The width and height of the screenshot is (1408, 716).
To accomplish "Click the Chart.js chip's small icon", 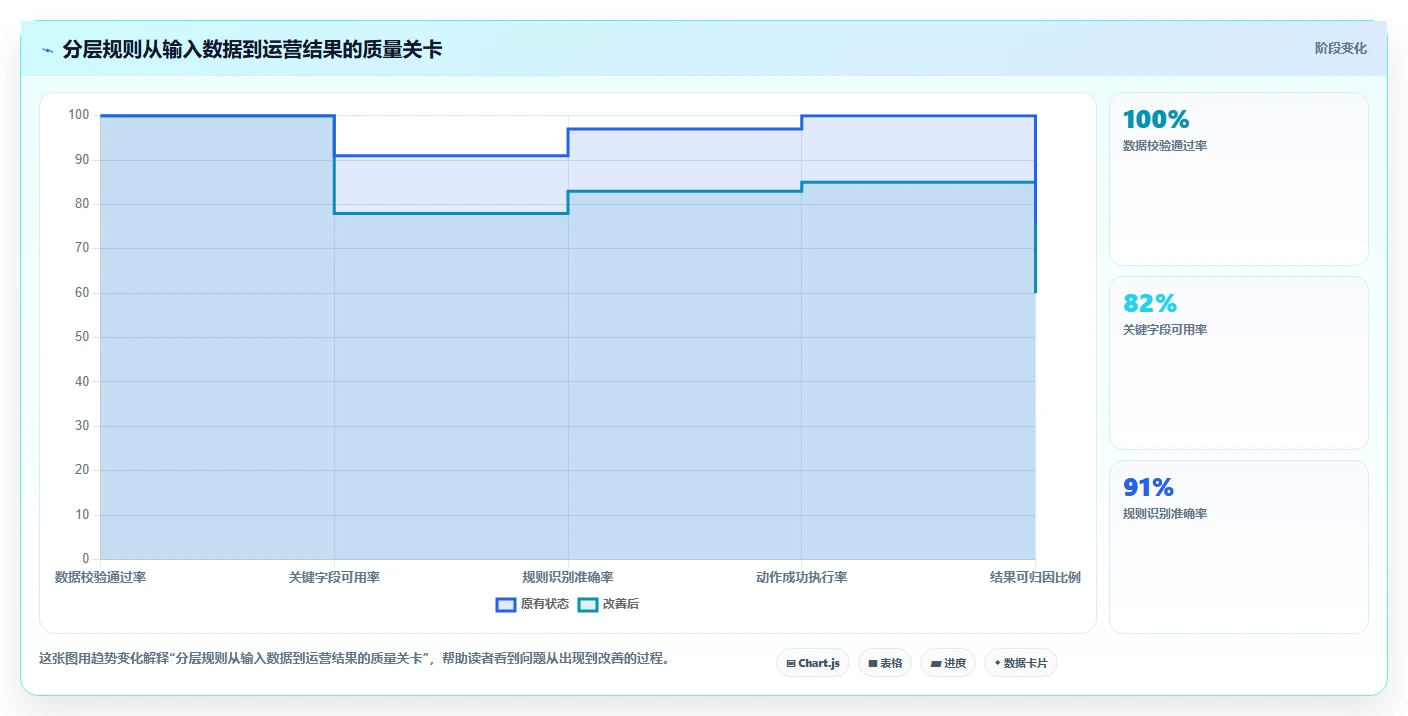I will pyautogui.click(x=791, y=663).
